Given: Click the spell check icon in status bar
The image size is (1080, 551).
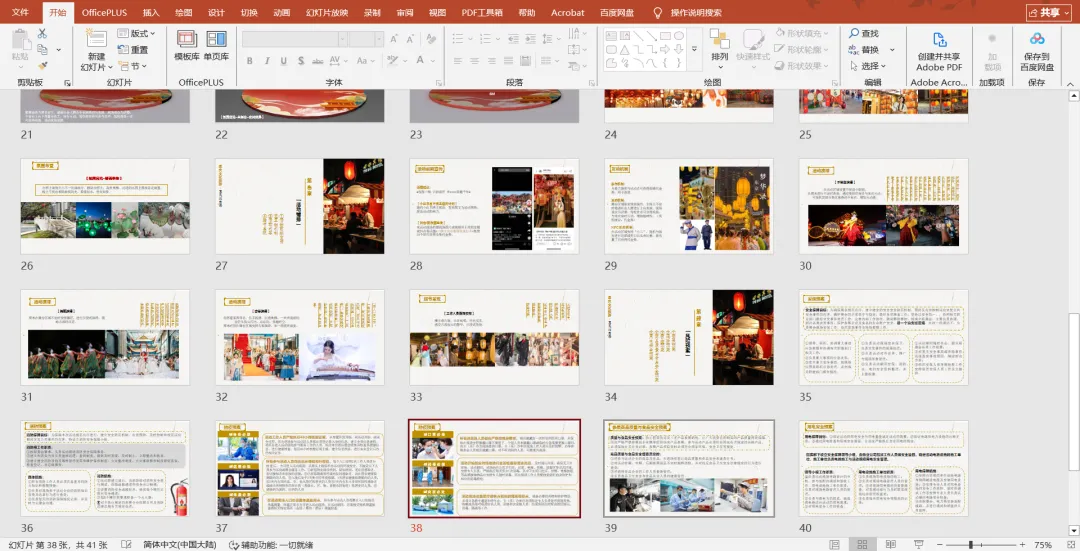Looking at the screenshot, I should 126,545.
